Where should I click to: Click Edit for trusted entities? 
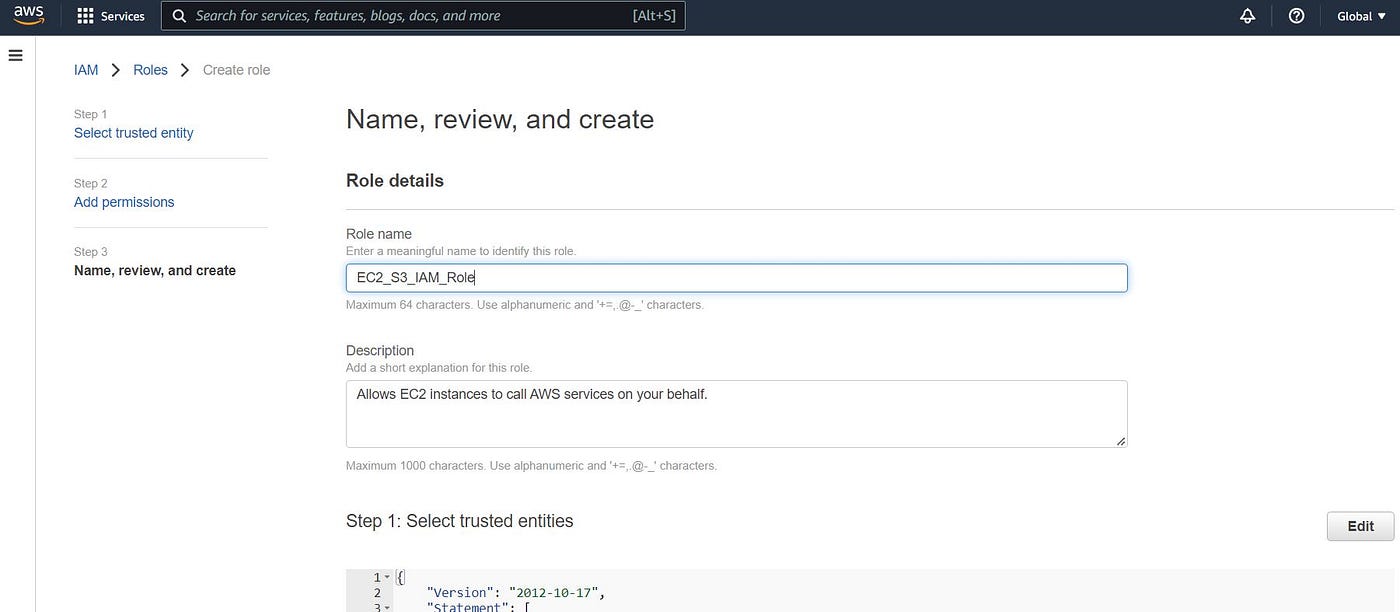pyautogui.click(x=1360, y=526)
